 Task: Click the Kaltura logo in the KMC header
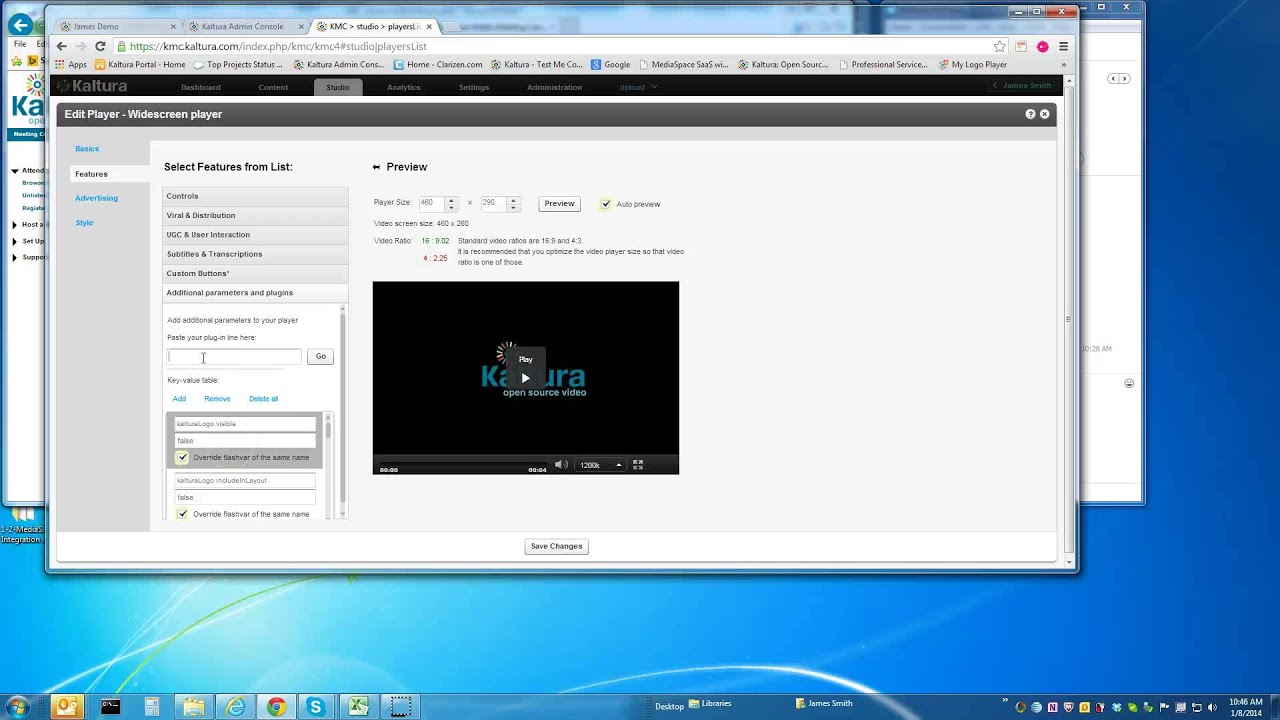click(x=93, y=87)
